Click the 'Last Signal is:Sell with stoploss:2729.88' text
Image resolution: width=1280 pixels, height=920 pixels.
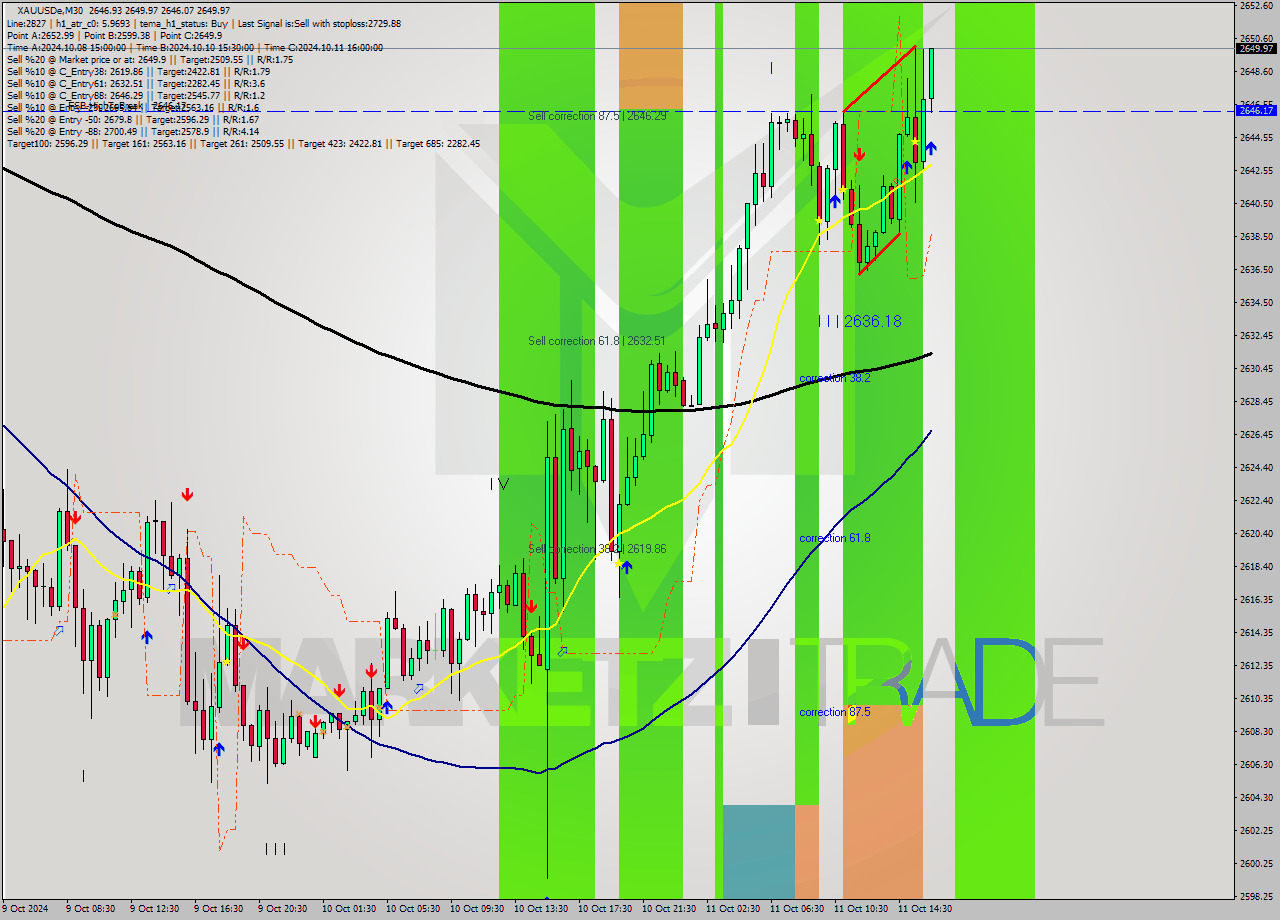pyautogui.click(x=318, y=23)
